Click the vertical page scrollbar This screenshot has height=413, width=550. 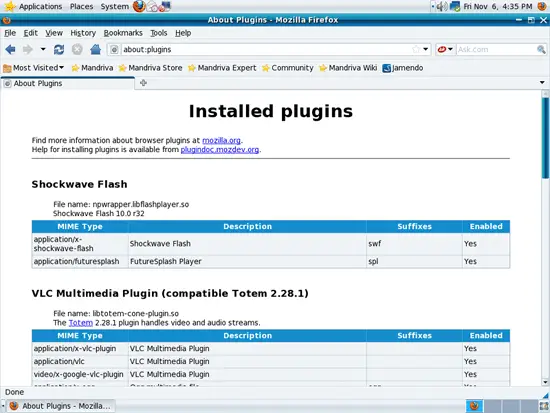coord(545,238)
